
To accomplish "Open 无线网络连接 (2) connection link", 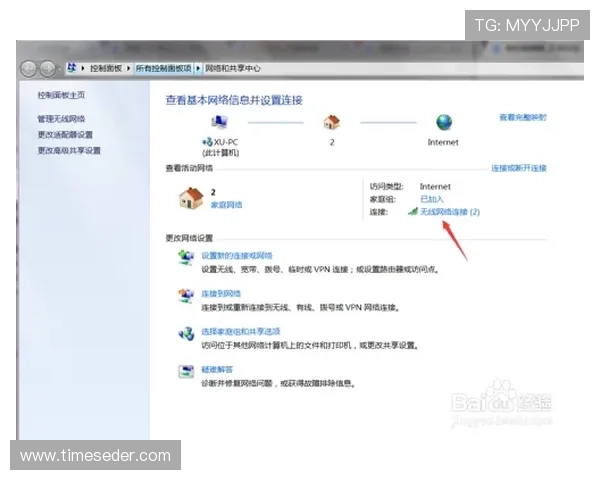I will (450, 212).
